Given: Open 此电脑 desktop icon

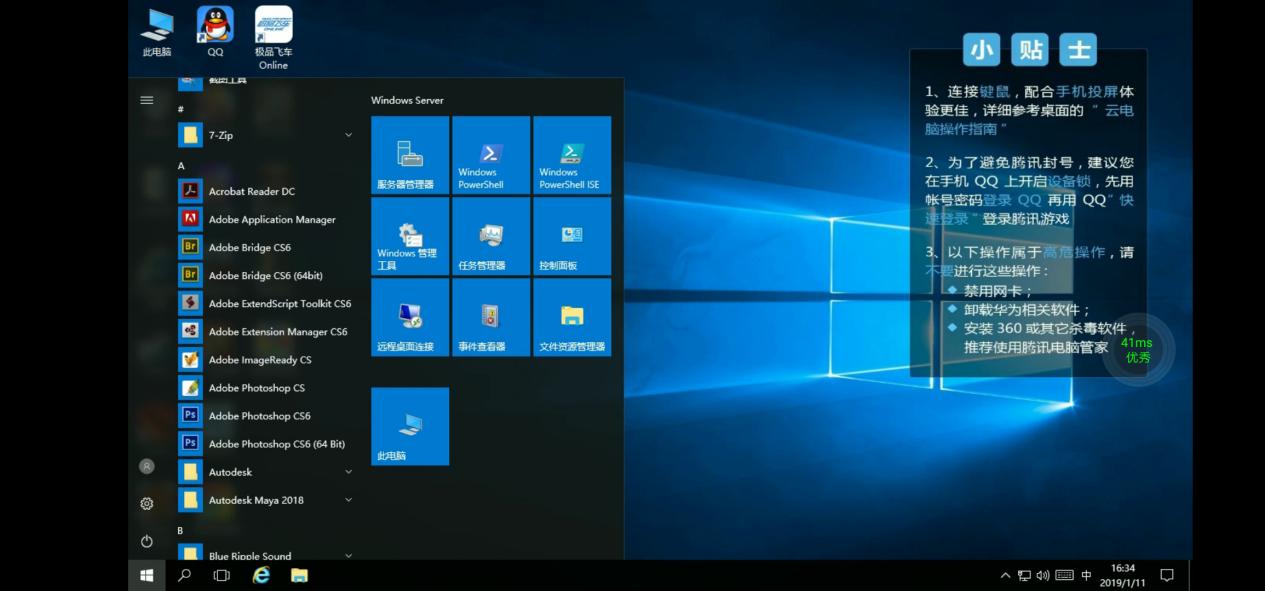Looking at the screenshot, I should [157, 31].
